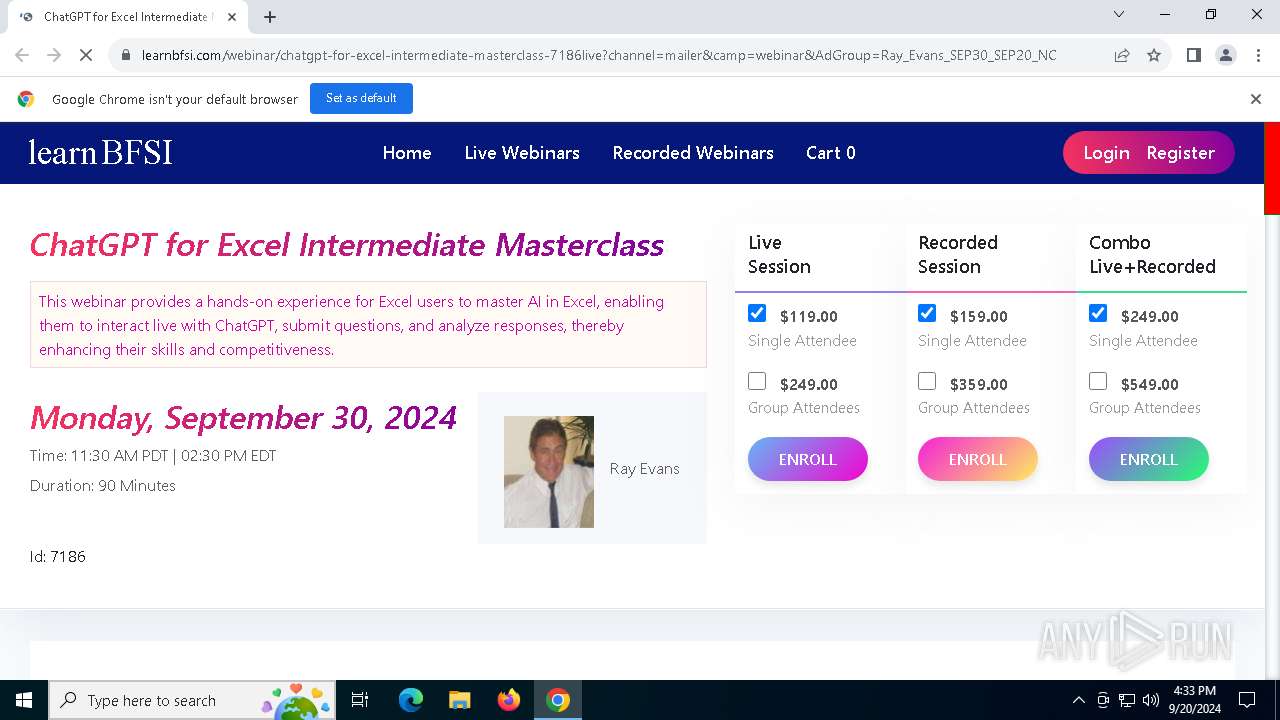This screenshot has width=1280, height=720.
Task: Enroll in the Recorded Session
Action: click(x=978, y=459)
